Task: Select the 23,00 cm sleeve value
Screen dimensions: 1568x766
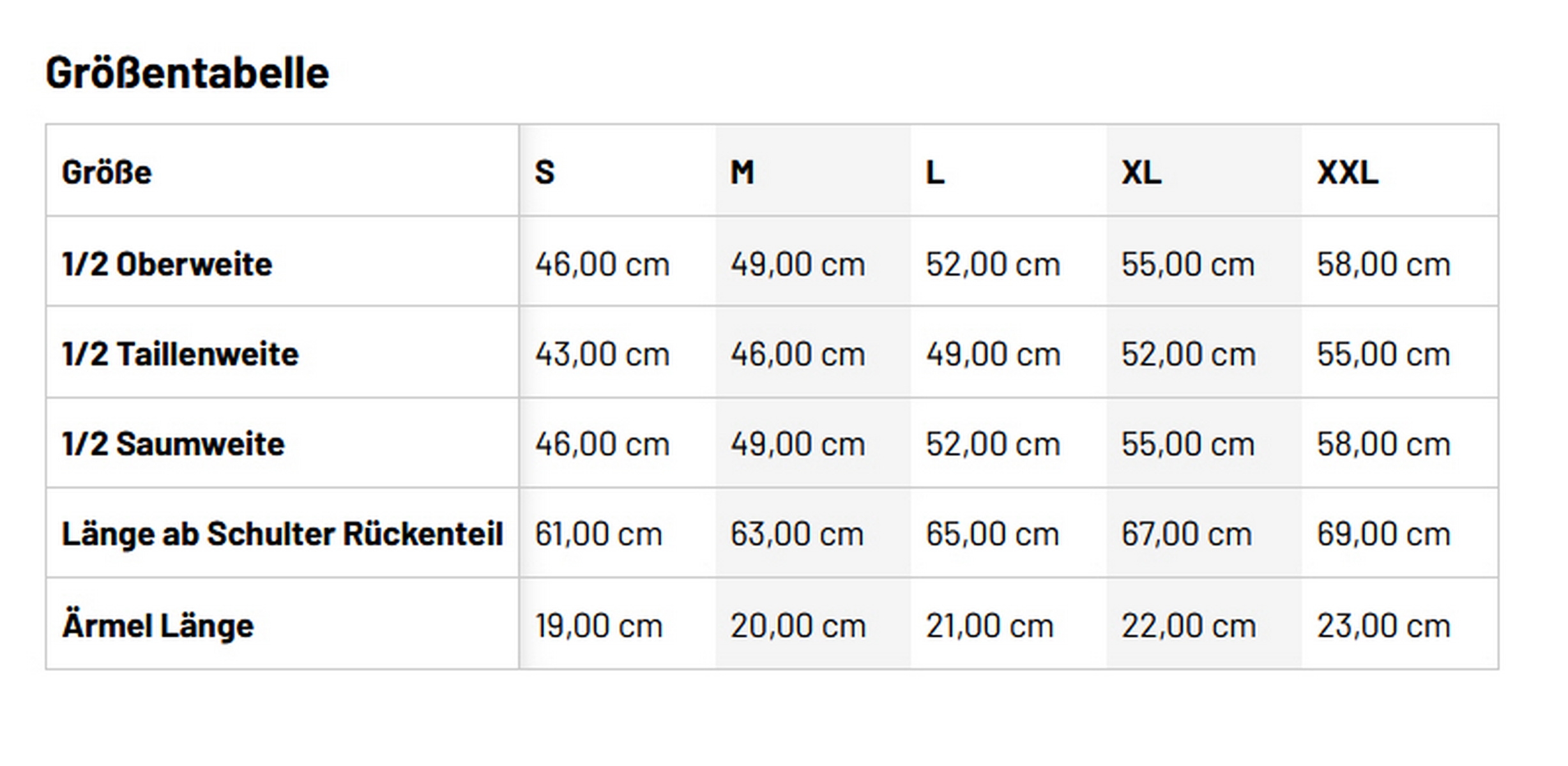Action: tap(1383, 626)
